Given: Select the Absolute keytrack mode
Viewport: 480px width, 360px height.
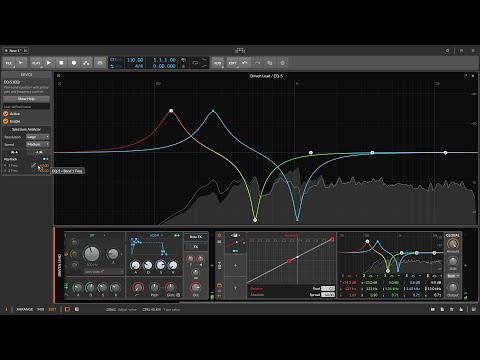Looking at the screenshot, I should [x=257, y=295].
